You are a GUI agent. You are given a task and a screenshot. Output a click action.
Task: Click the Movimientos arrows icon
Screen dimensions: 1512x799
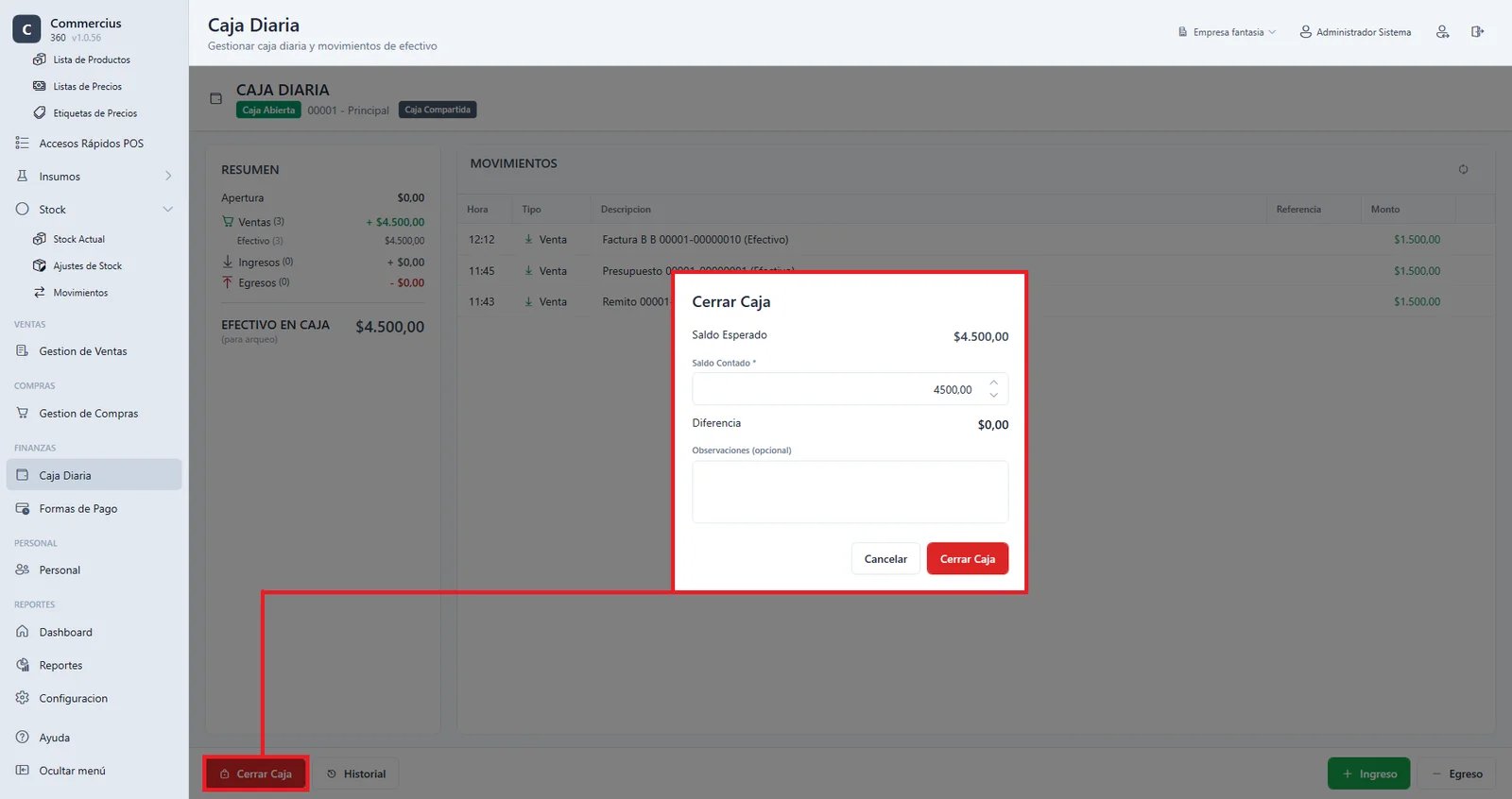[39, 293]
